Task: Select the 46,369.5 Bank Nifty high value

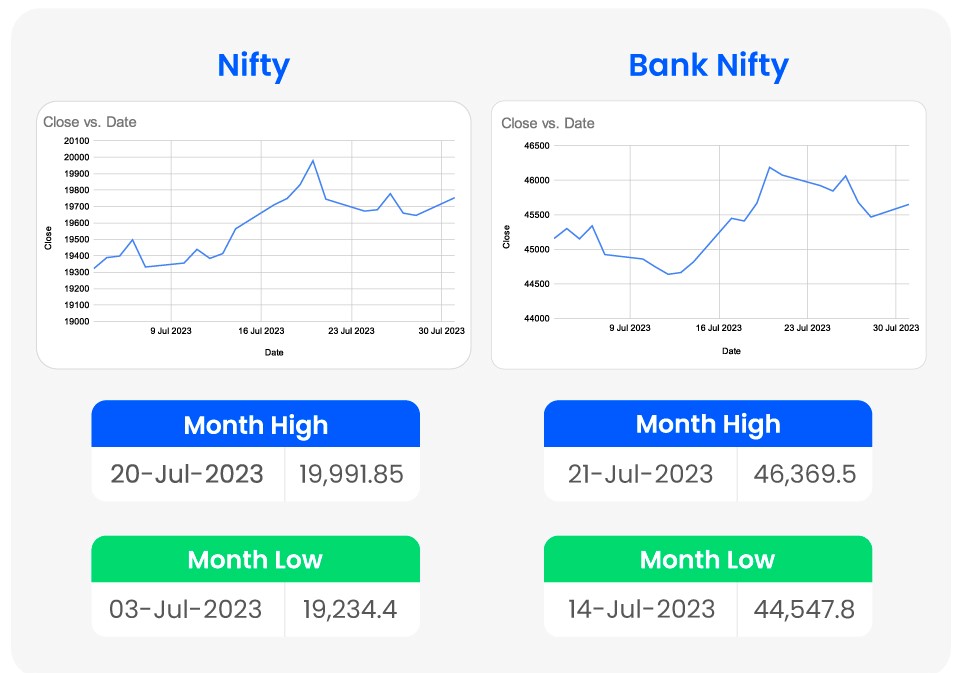Action: pyautogui.click(x=804, y=474)
